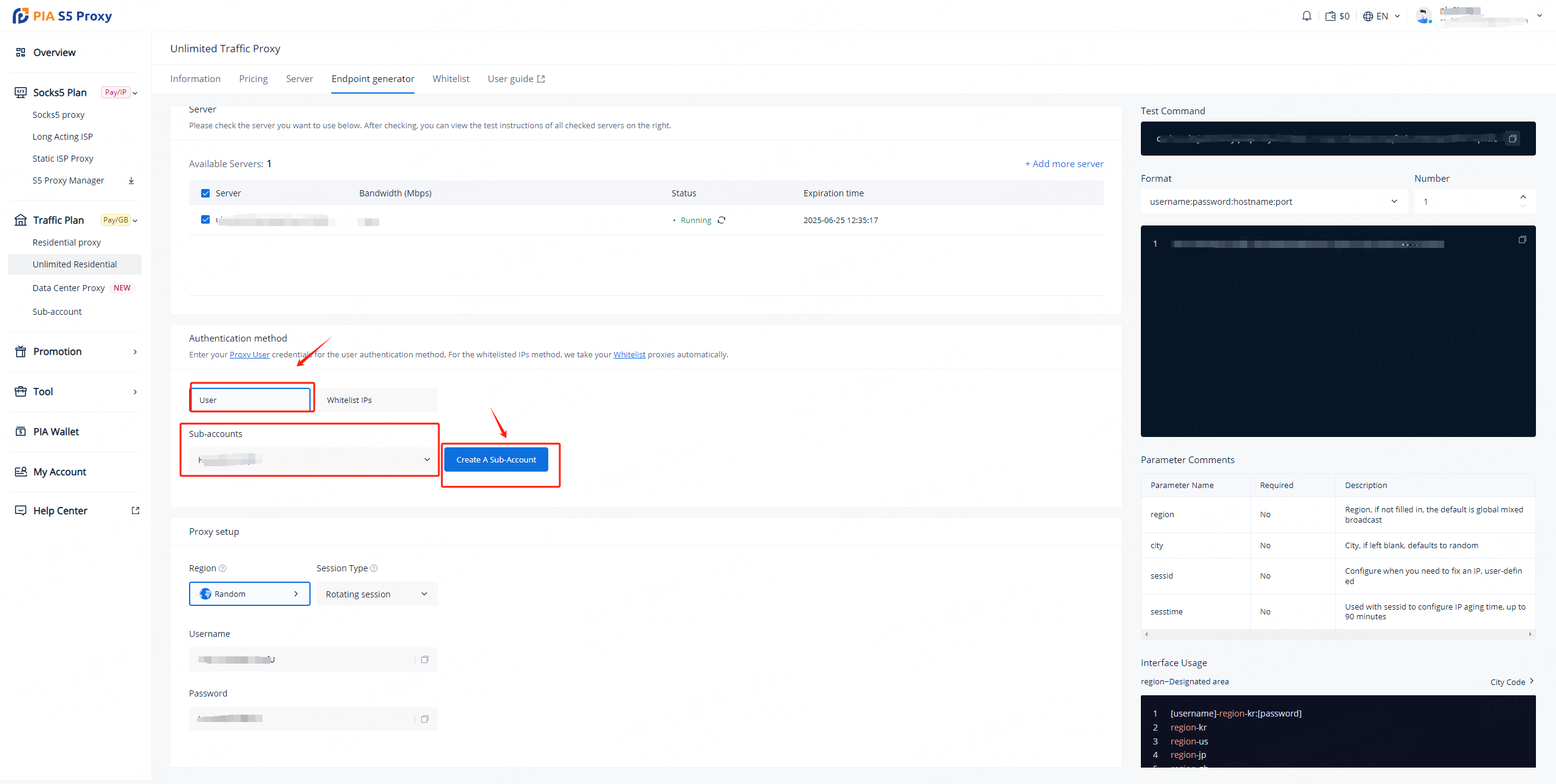The image size is (1556, 784).
Task: Copy the Password field value
Action: (x=425, y=719)
